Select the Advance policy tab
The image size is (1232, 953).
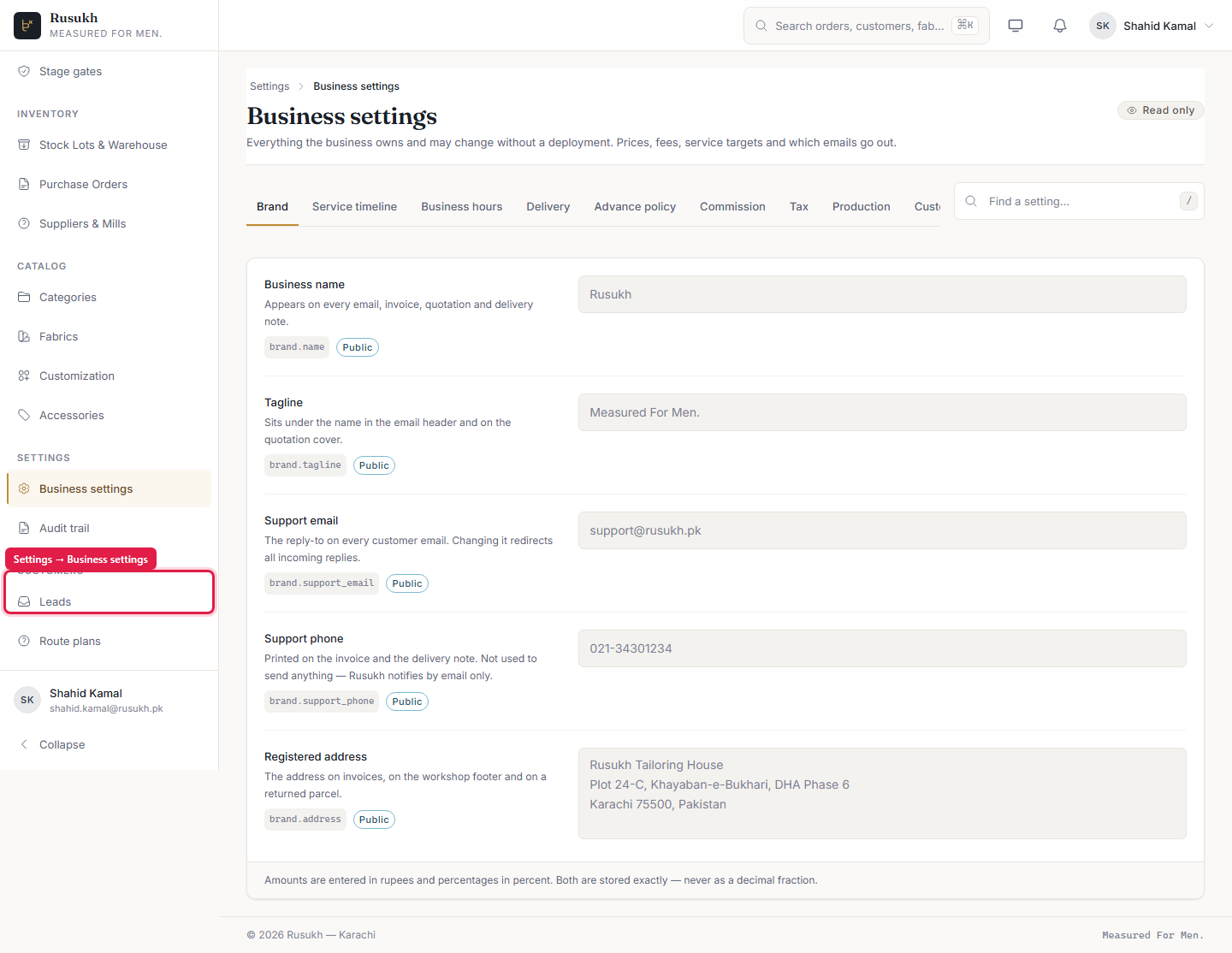[x=635, y=206]
